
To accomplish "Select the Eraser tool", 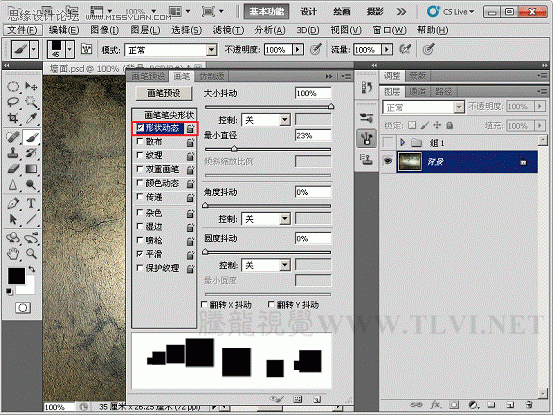I will pos(13,169).
